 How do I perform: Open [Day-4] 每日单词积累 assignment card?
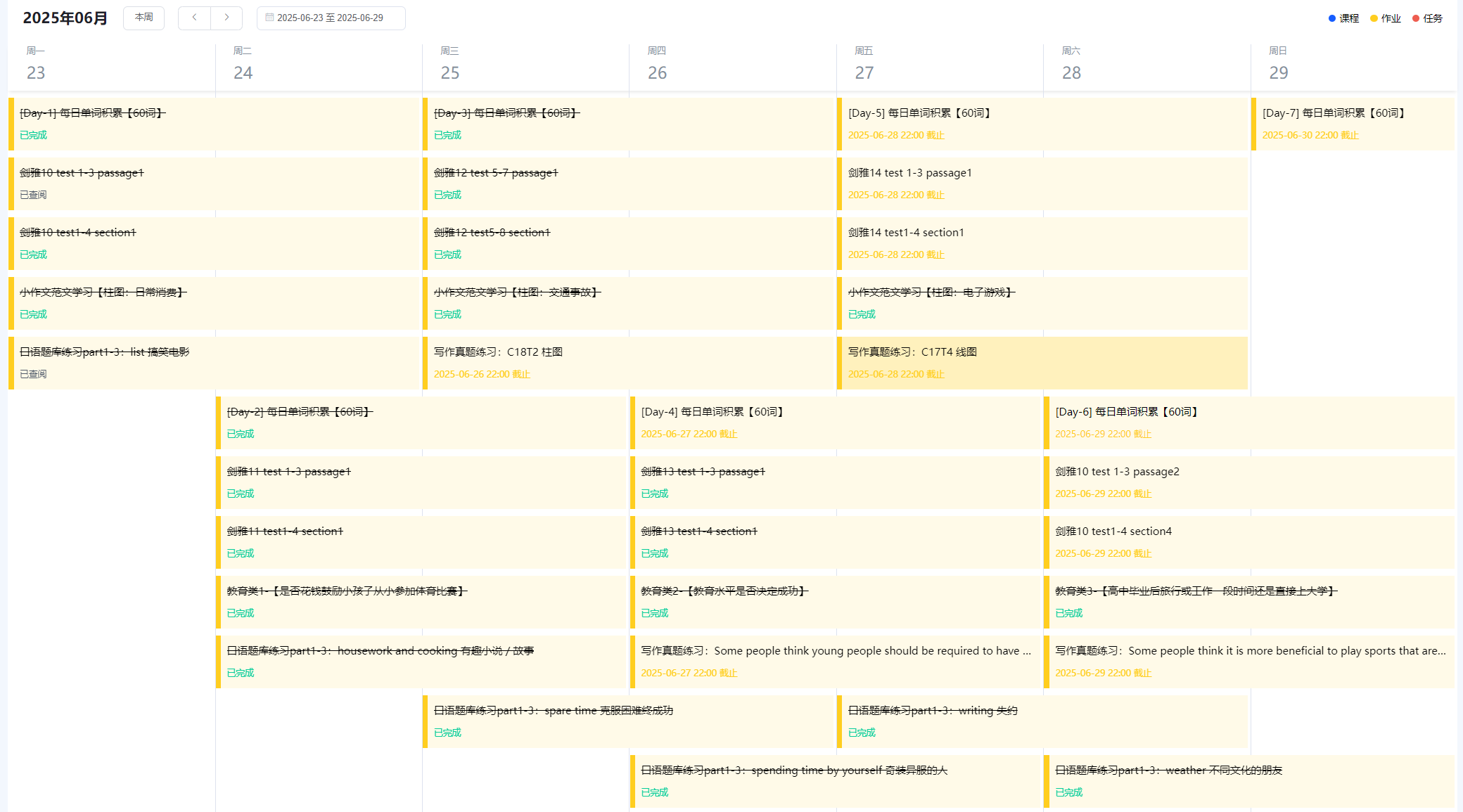tap(835, 423)
